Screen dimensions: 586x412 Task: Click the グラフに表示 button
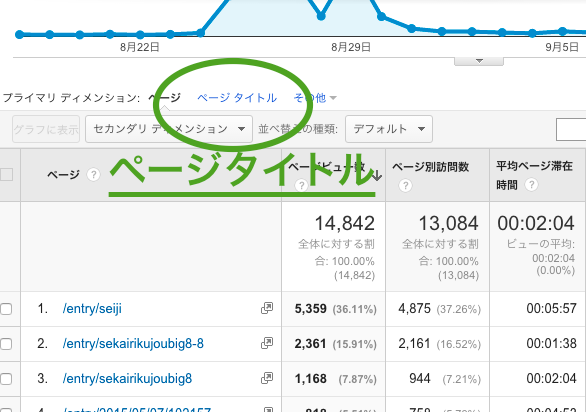46,129
